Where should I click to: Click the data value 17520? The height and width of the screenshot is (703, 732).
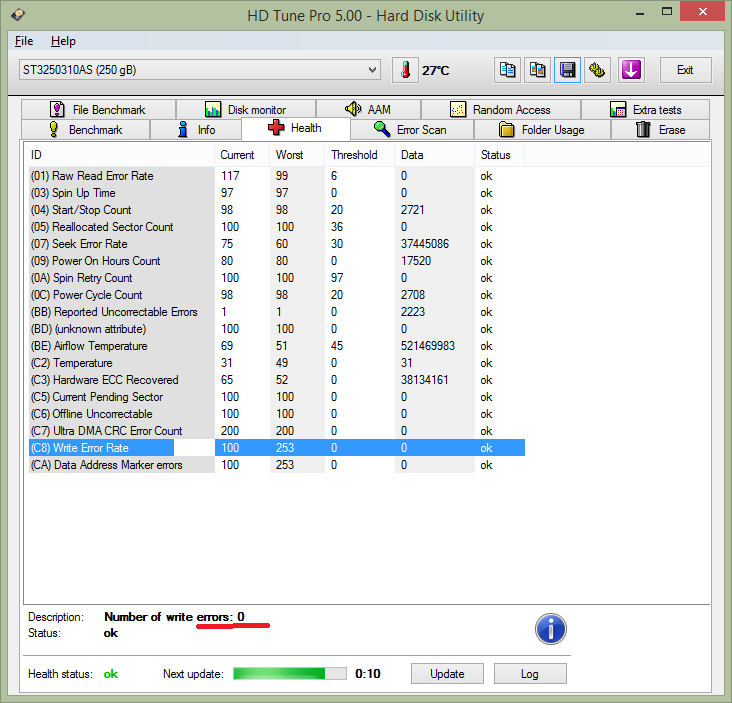[x=415, y=261]
